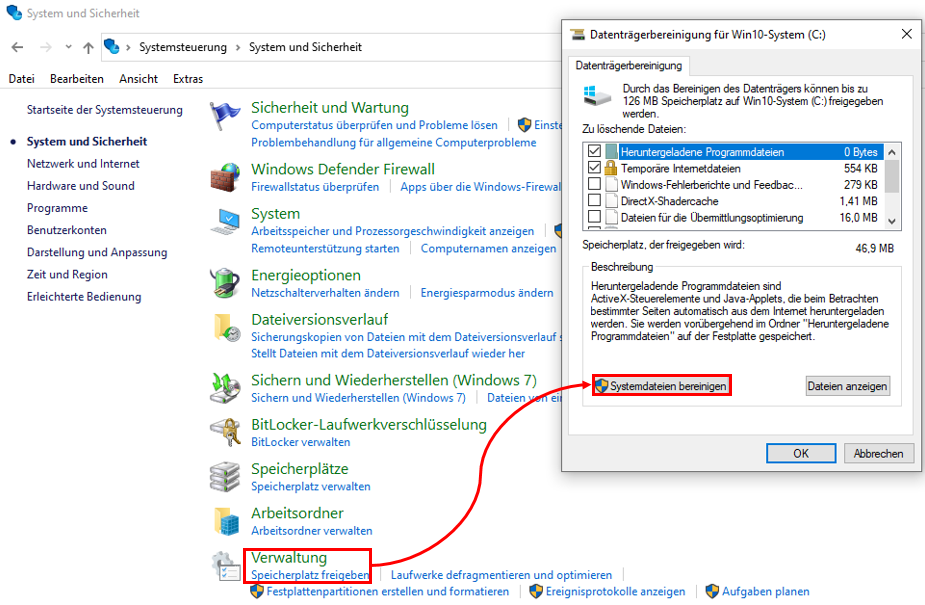Go back with the left arrow button
This screenshot has height=605, width=925.
coord(17,47)
